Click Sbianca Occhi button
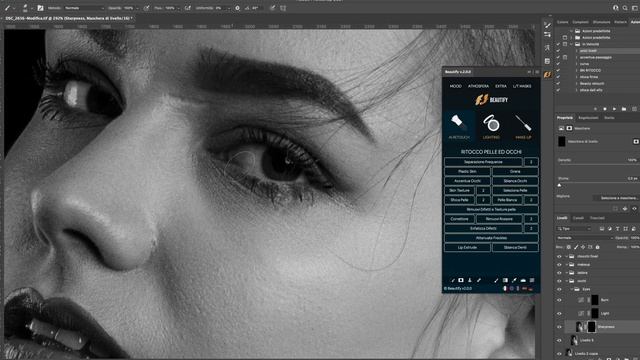 click(515, 181)
